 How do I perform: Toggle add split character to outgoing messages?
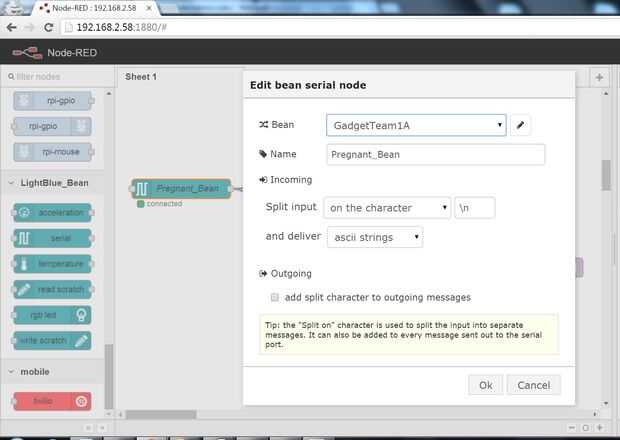275,297
